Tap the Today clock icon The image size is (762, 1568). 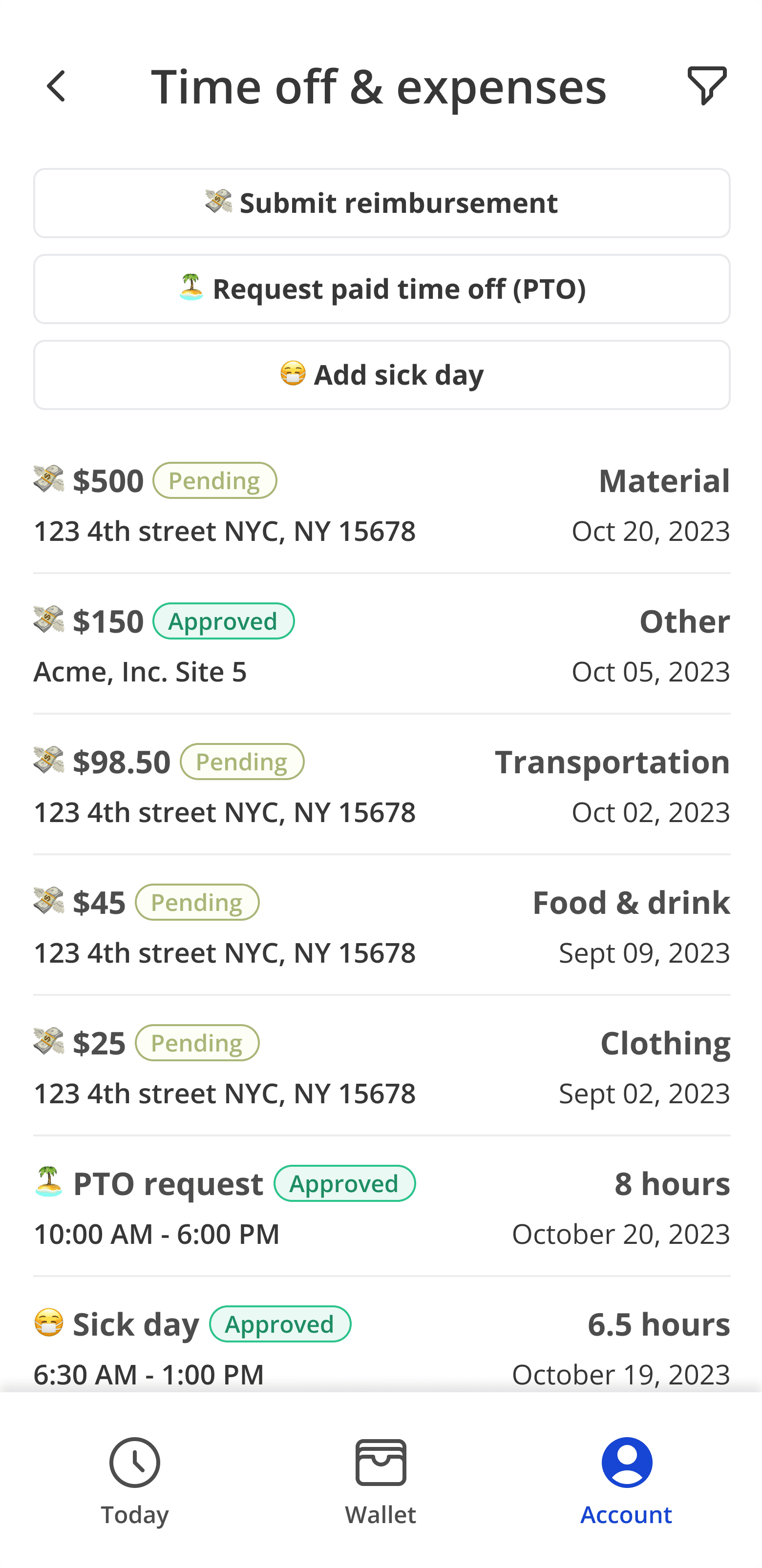[x=135, y=1462]
